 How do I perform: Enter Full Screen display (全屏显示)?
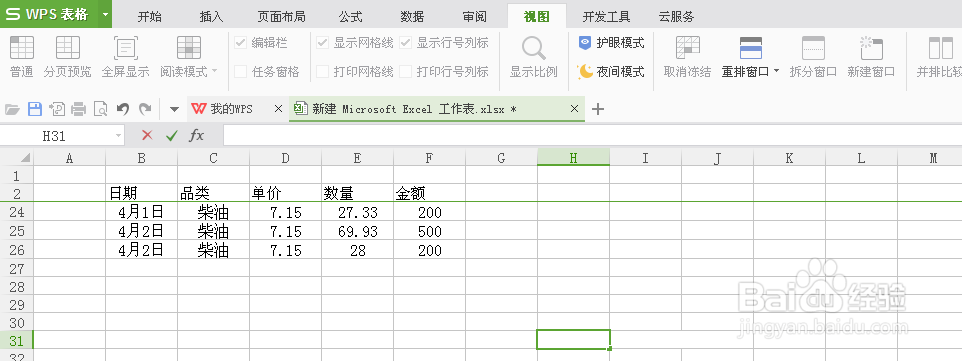tap(125, 56)
